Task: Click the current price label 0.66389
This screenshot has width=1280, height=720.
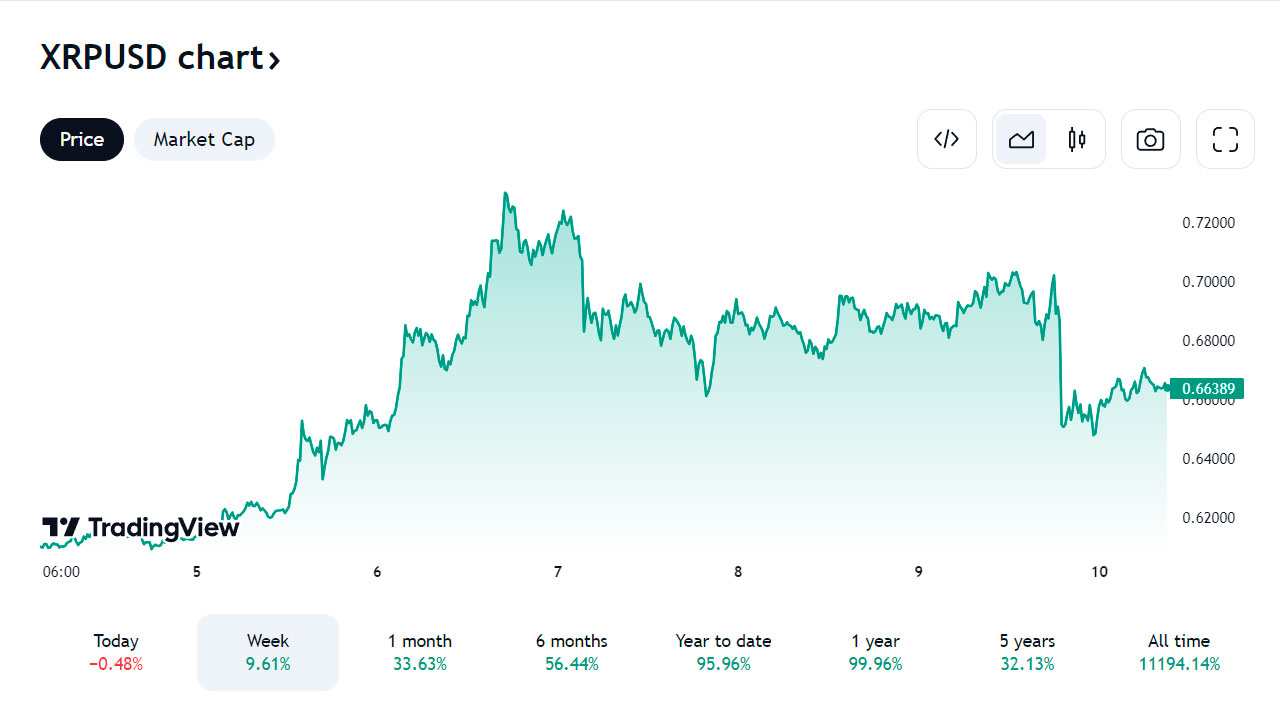Action: pos(1208,388)
